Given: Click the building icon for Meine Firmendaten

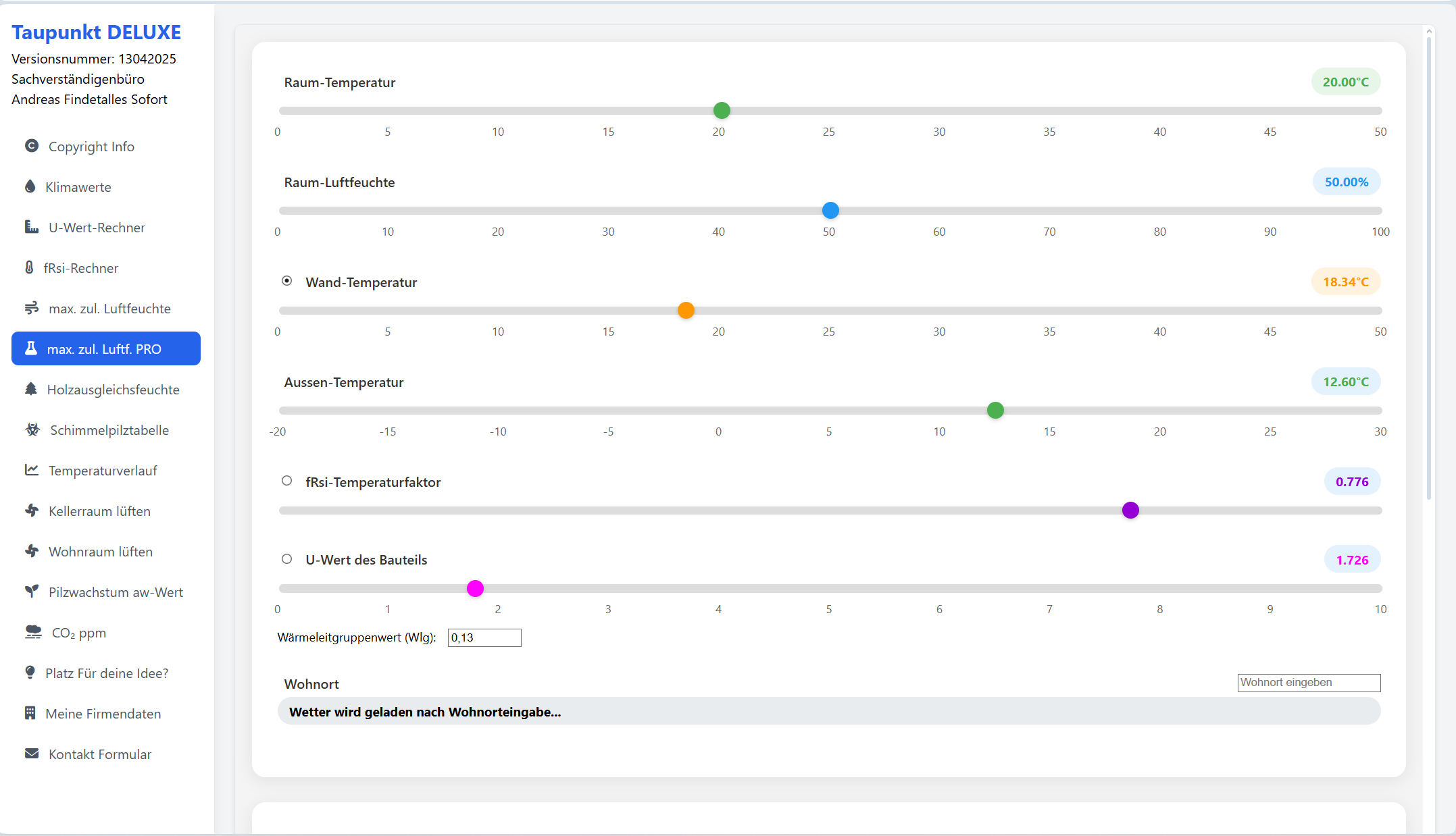Looking at the screenshot, I should [x=30, y=713].
